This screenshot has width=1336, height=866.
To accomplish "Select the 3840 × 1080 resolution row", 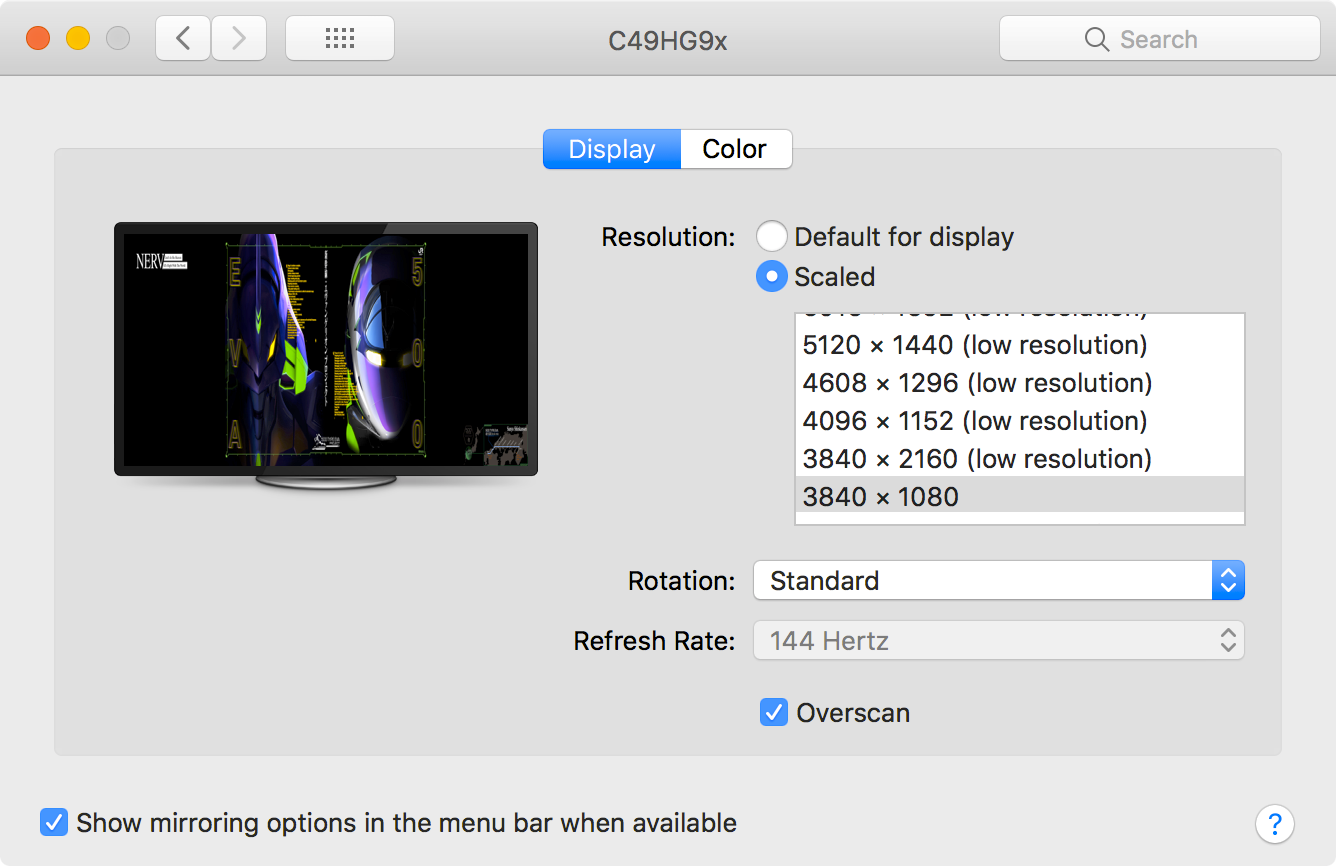I will 1020,496.
